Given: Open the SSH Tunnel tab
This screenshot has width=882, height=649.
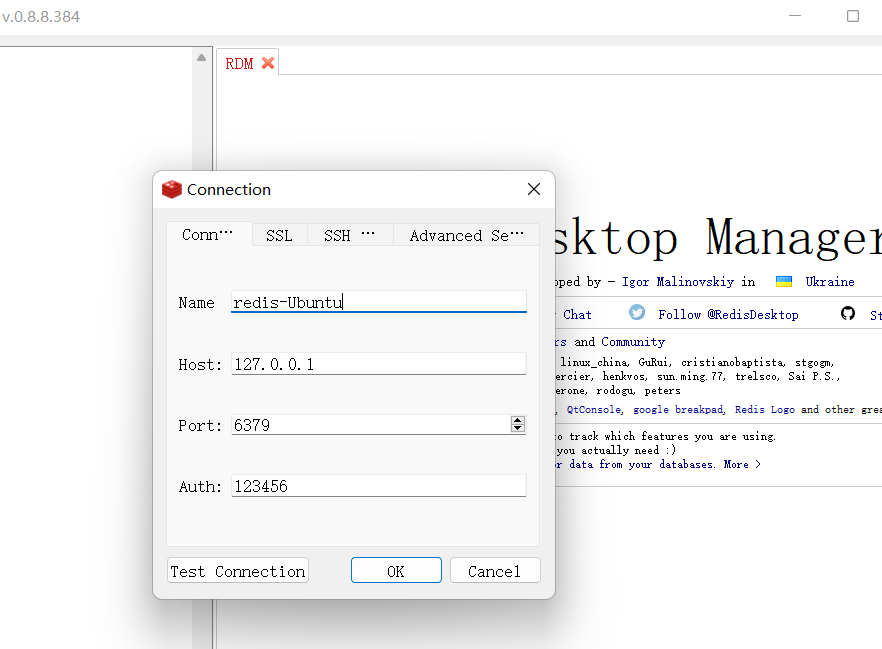Looking at the screenshot, I should coord(349,235).
